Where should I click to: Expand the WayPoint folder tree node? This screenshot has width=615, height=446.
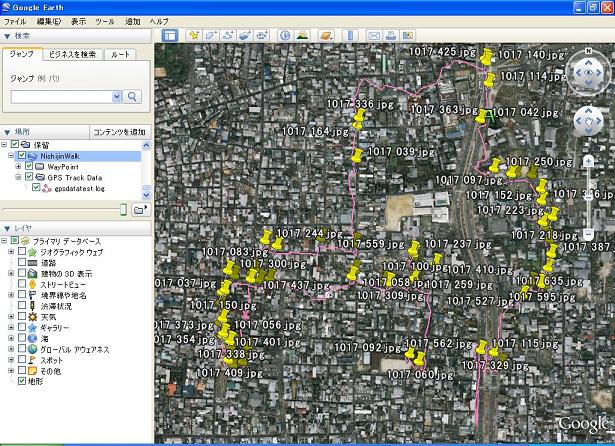[x=18, y=166]
